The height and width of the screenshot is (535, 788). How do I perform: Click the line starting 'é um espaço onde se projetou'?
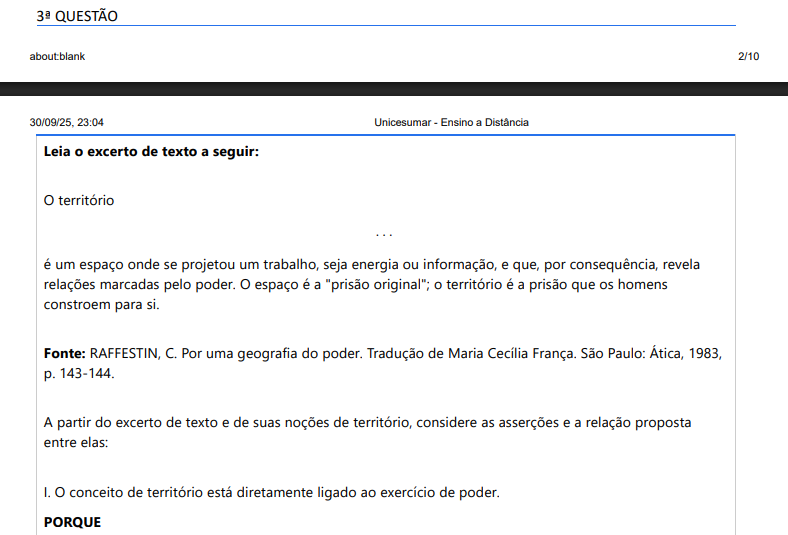coord(372,265)
